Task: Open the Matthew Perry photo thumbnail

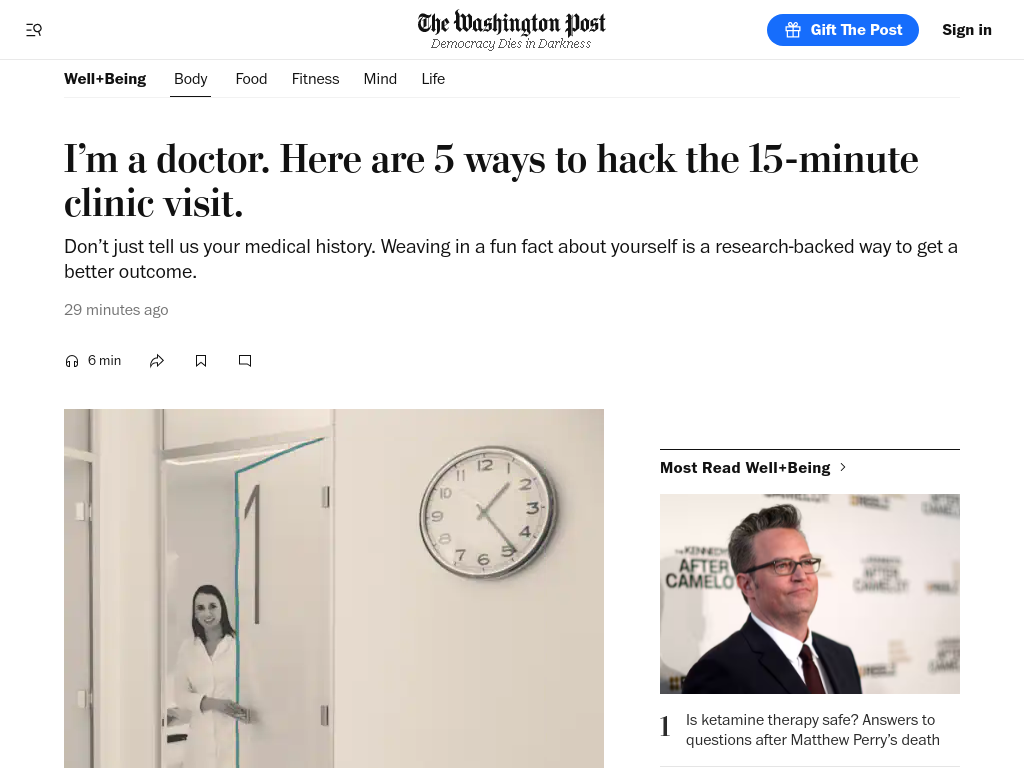Action: click(x=810, y=594)
